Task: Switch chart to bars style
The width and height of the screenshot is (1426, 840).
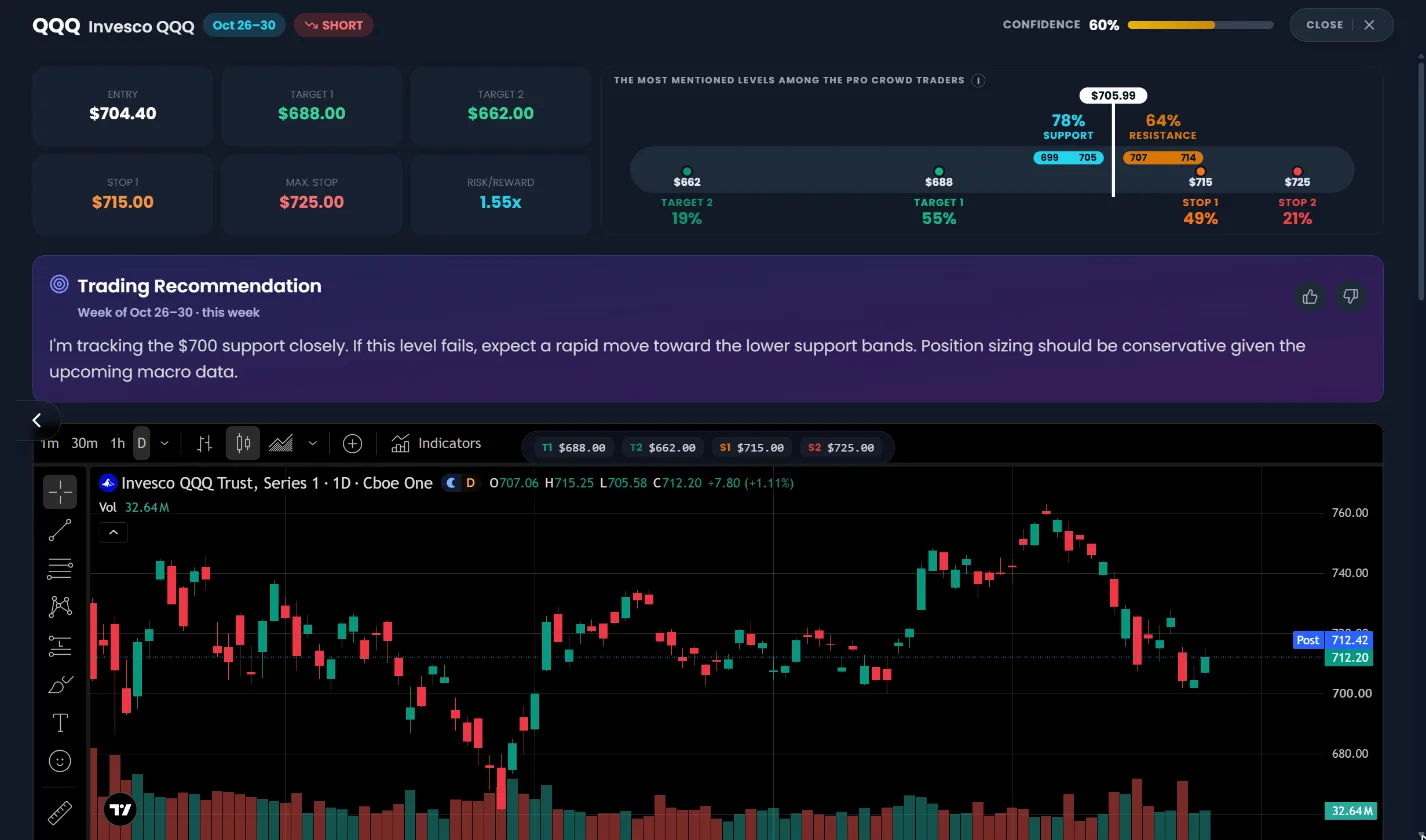Action: pyautogui.click(x=204, y=443)
